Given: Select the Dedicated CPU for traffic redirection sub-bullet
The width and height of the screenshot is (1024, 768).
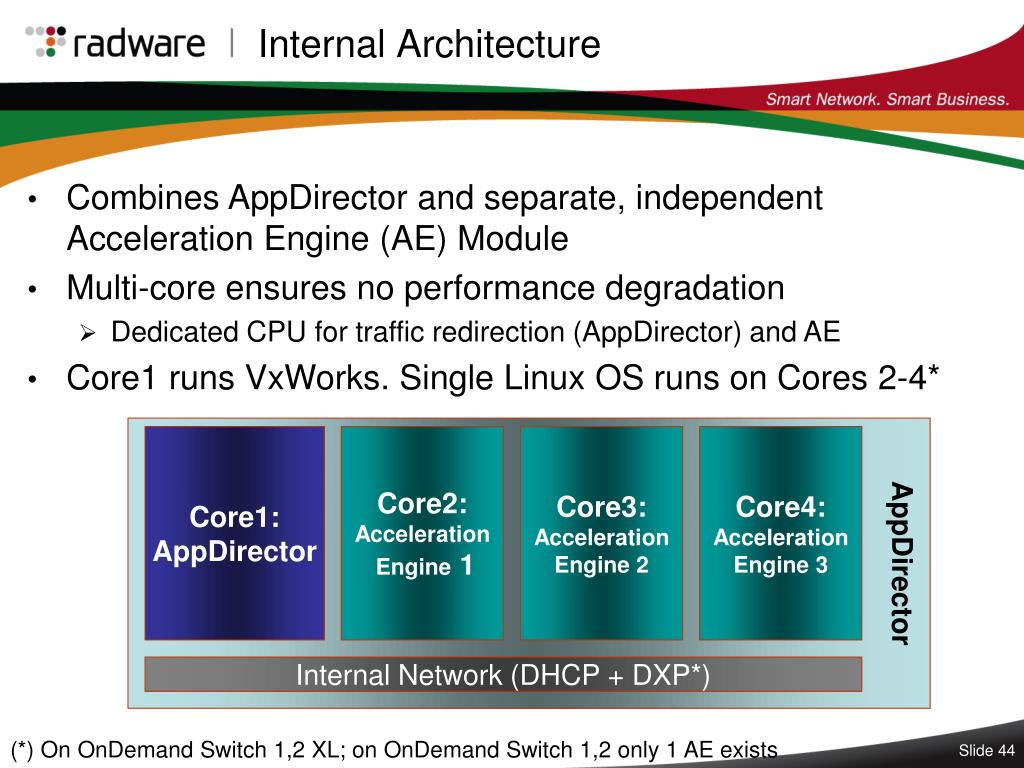Looking at the screenshot, I should pos(475,332).
